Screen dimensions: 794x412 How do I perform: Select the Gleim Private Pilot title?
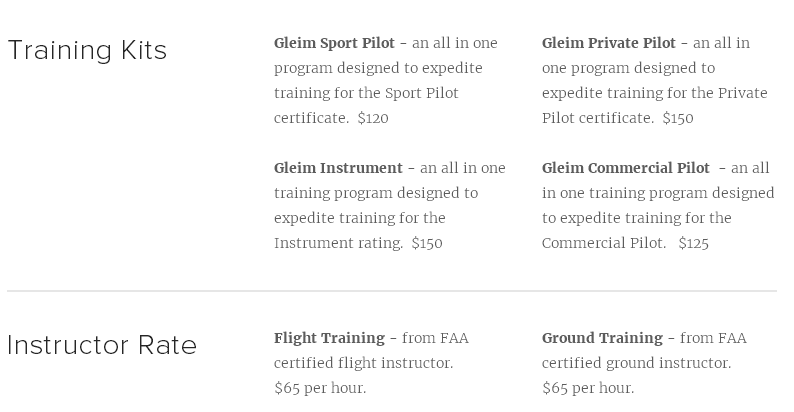[x=608, y=43]
